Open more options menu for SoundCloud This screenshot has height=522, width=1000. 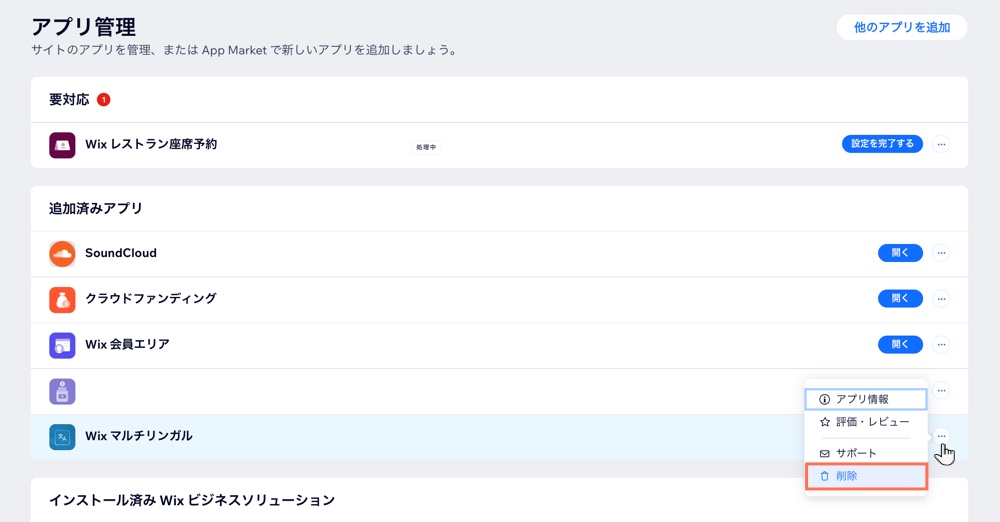pos(941,254)
